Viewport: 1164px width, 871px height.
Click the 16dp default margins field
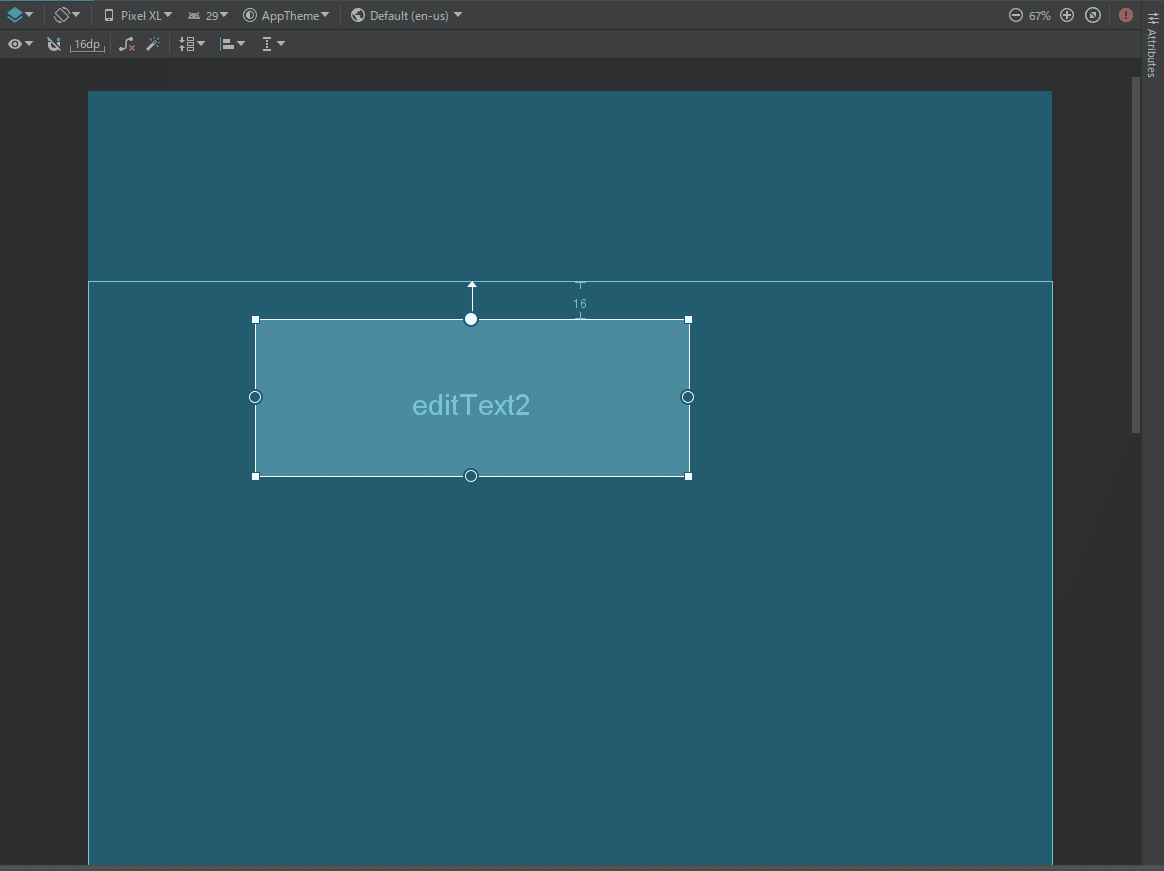coord(87,45)
